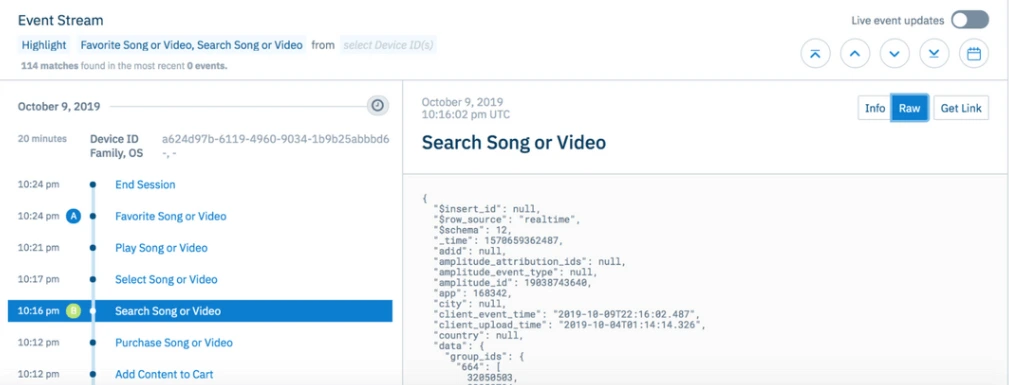Click the select Device ID(s) field
Viewport: 1009px width, 385px height.
[x=389, y=45]
